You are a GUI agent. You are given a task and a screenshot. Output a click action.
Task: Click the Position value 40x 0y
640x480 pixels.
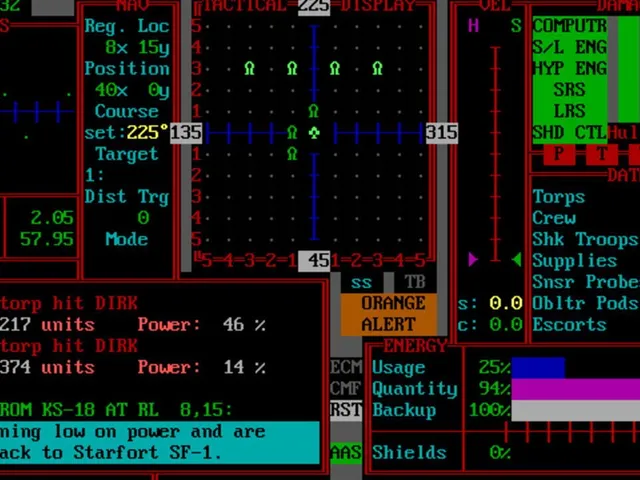coord(132,90)
